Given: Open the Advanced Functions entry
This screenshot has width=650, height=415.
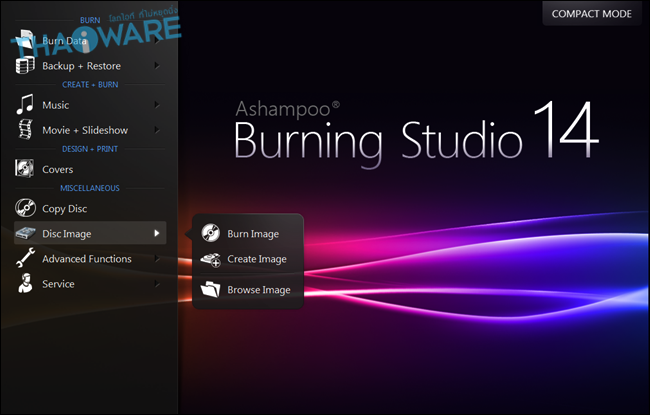Looking at the screenshot, I should pyautogui.click(x=90, y=259).
